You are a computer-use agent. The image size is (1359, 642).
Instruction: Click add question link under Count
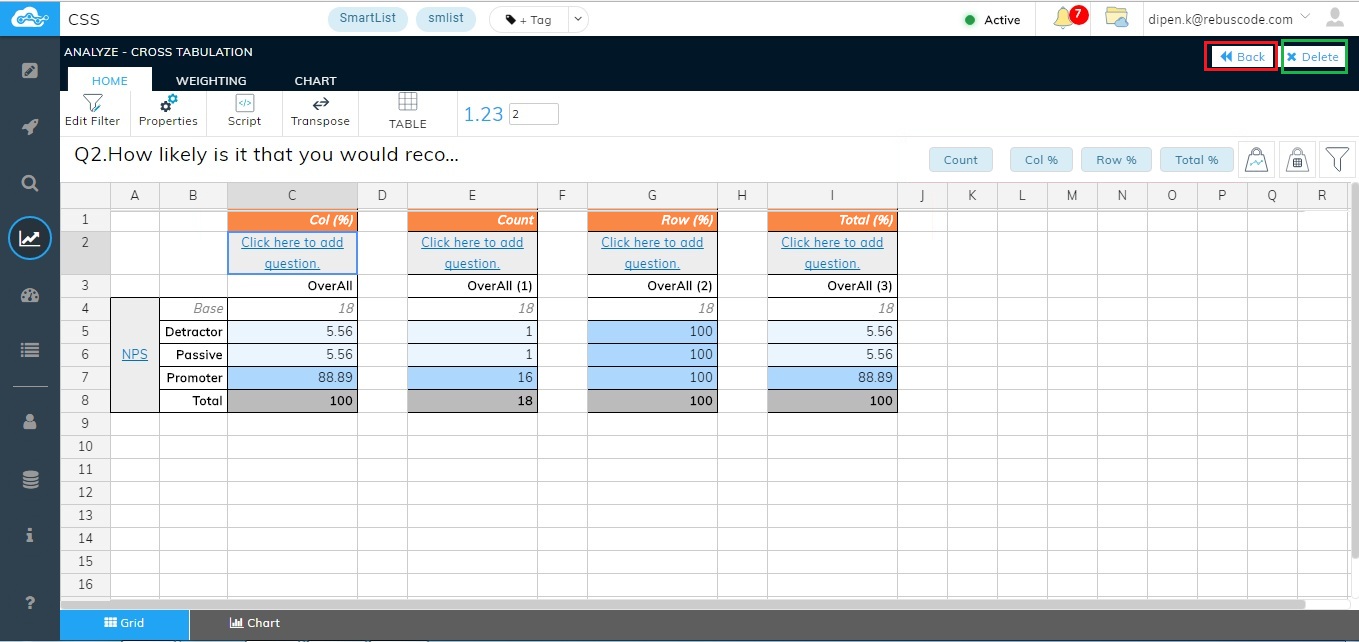[x=472, y=253]
